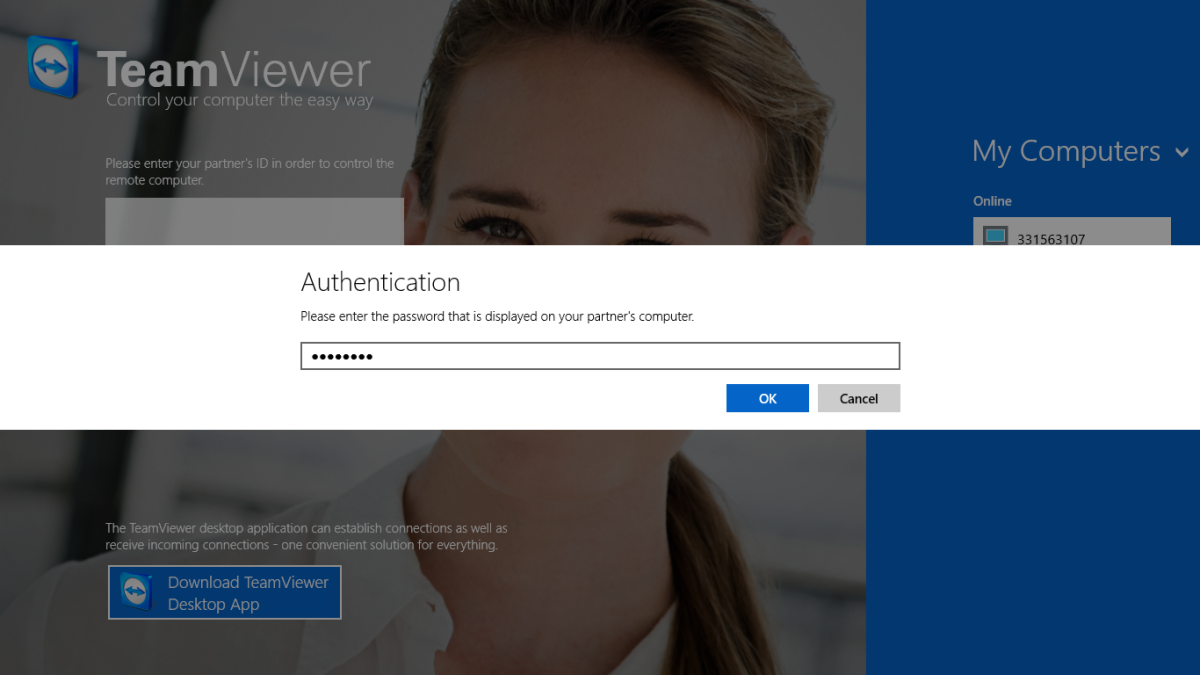The height and width of the screenshot is (675, 1200).
Task: Click the My Computers heading
Action: coord(1065,151)
